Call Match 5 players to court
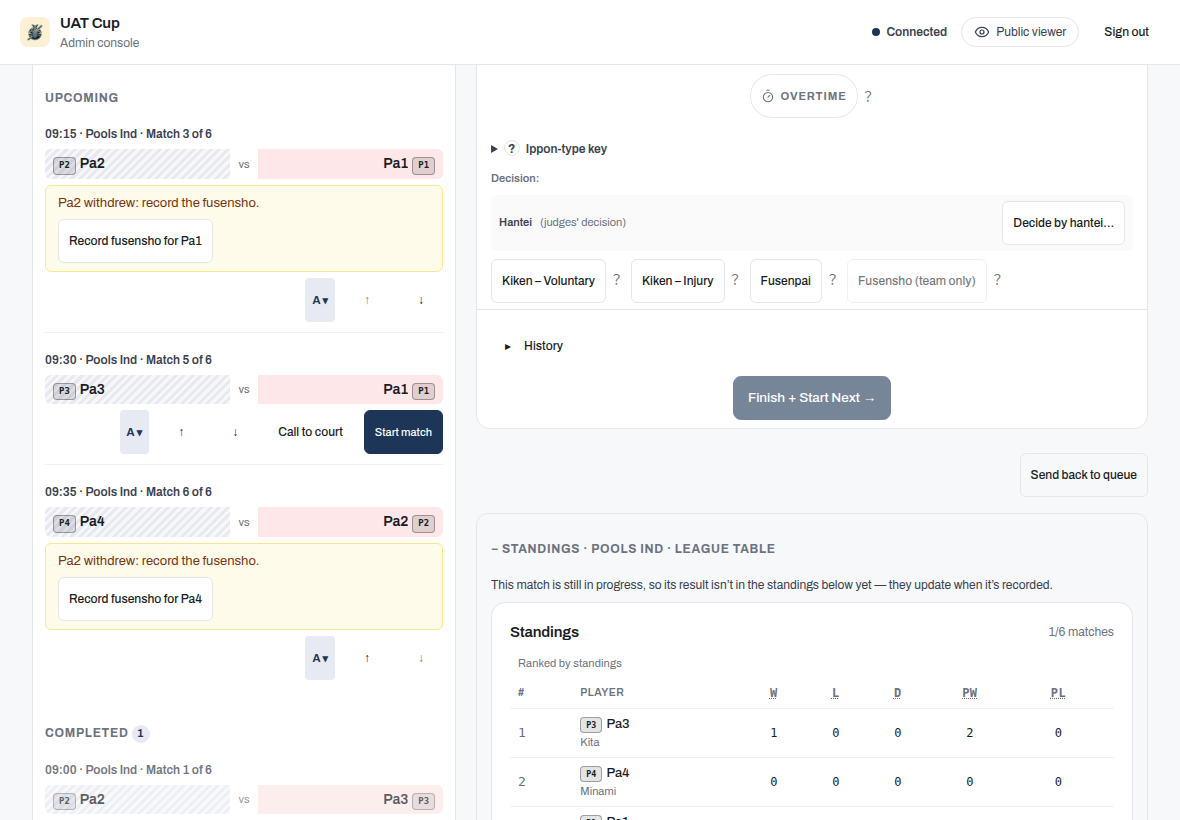 click(310, 432)
